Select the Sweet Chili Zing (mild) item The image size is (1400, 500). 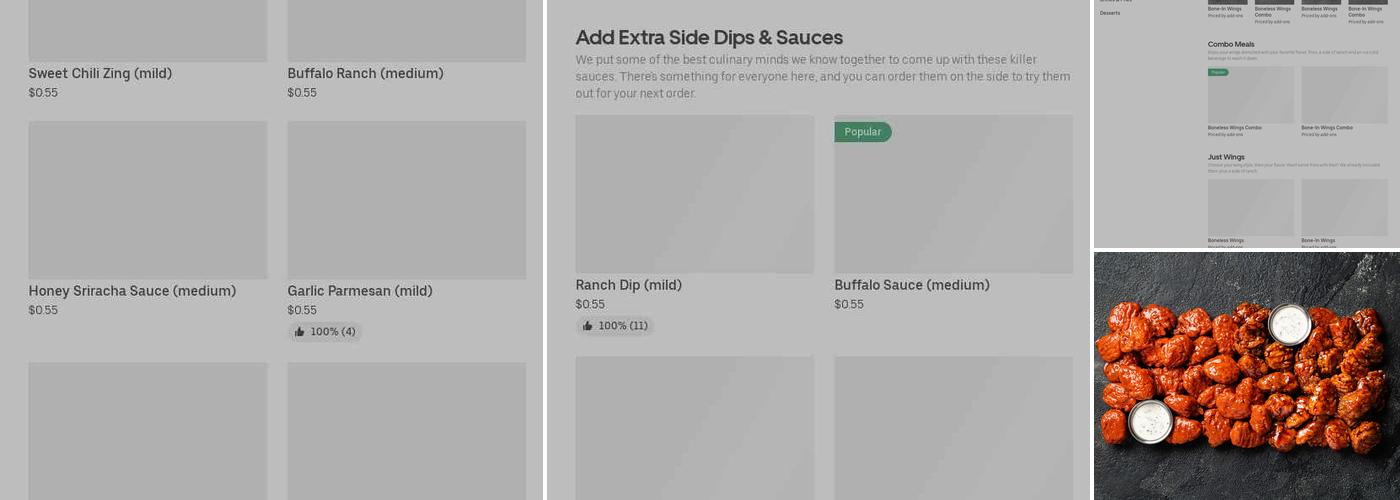click(100, 74)
